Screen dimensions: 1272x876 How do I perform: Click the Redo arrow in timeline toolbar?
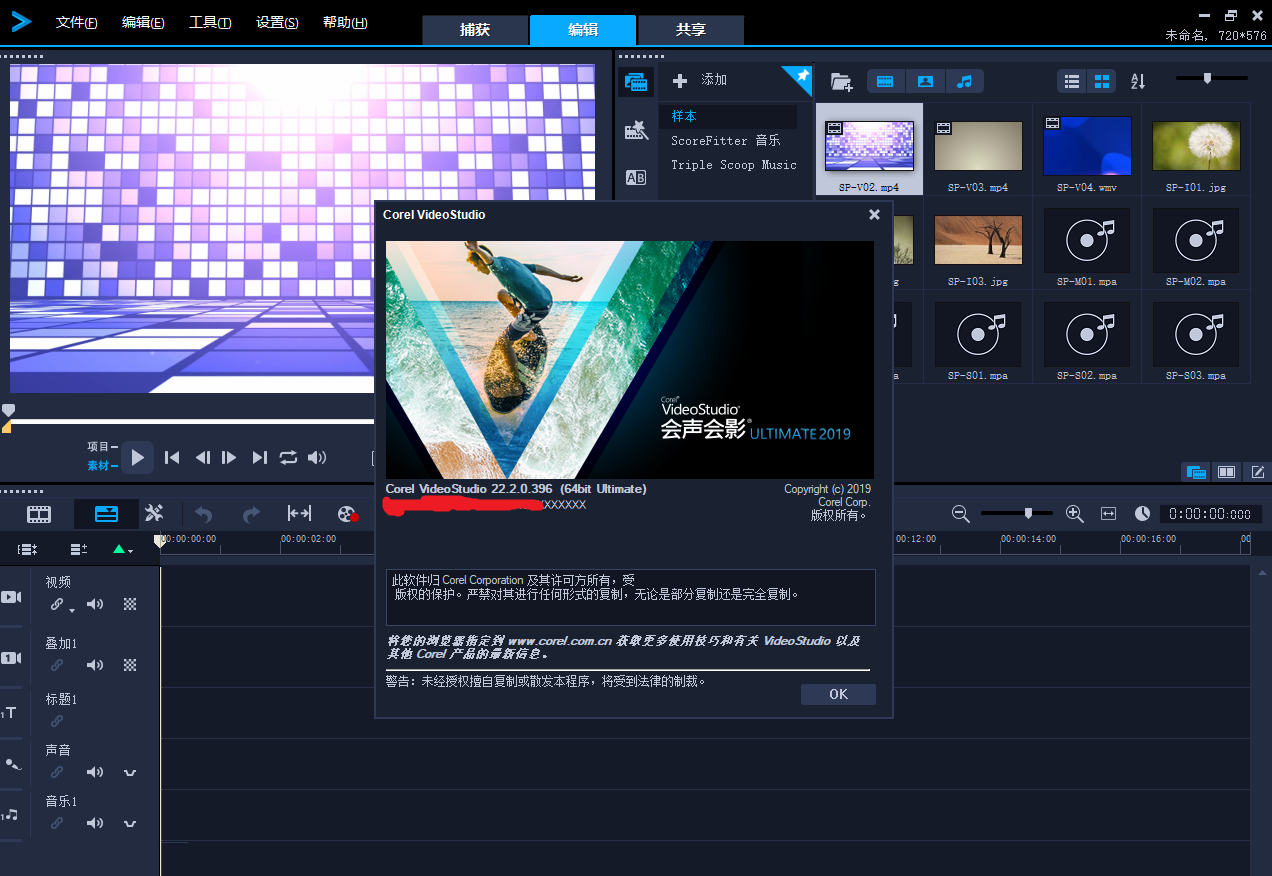click(x=251, y=514)
